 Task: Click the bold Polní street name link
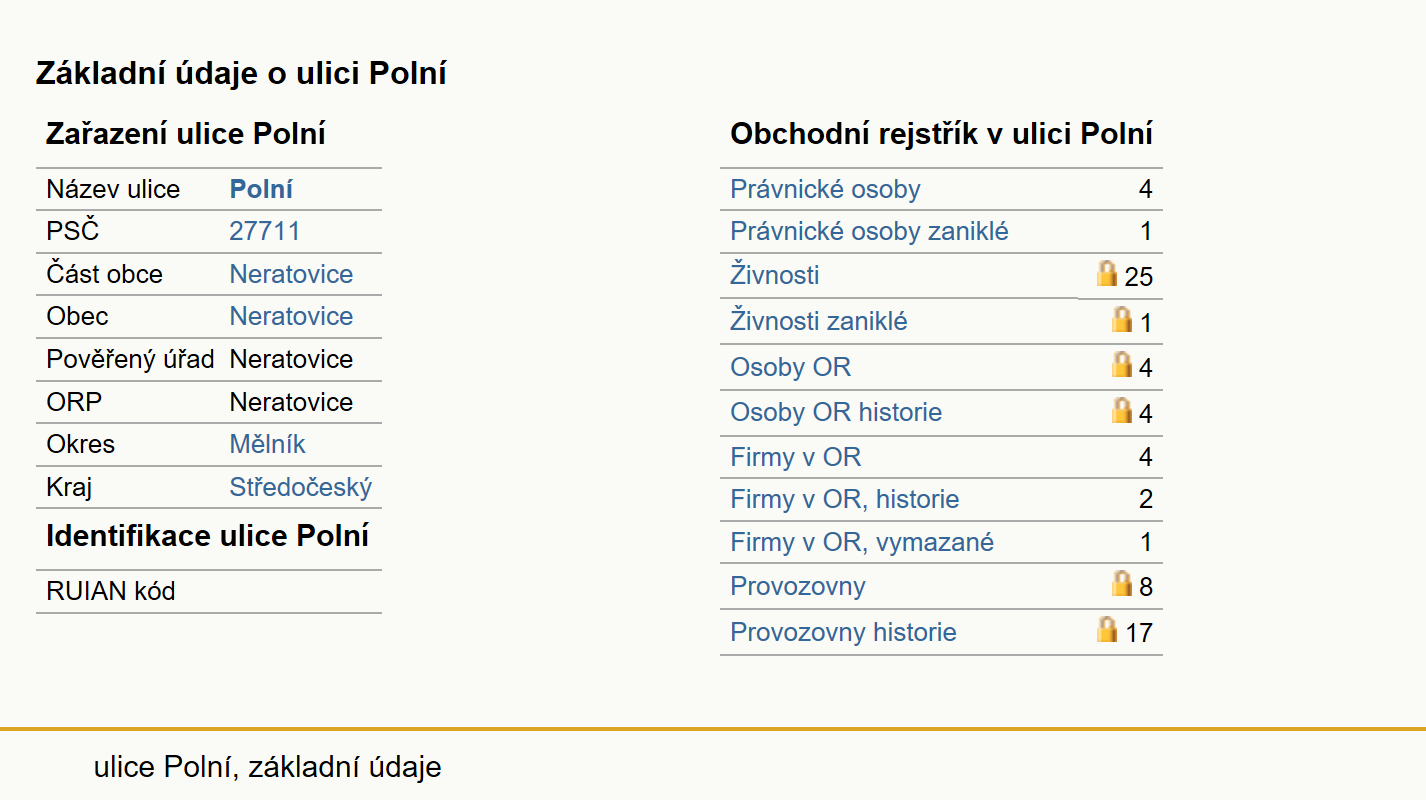[x=261, y=190]
